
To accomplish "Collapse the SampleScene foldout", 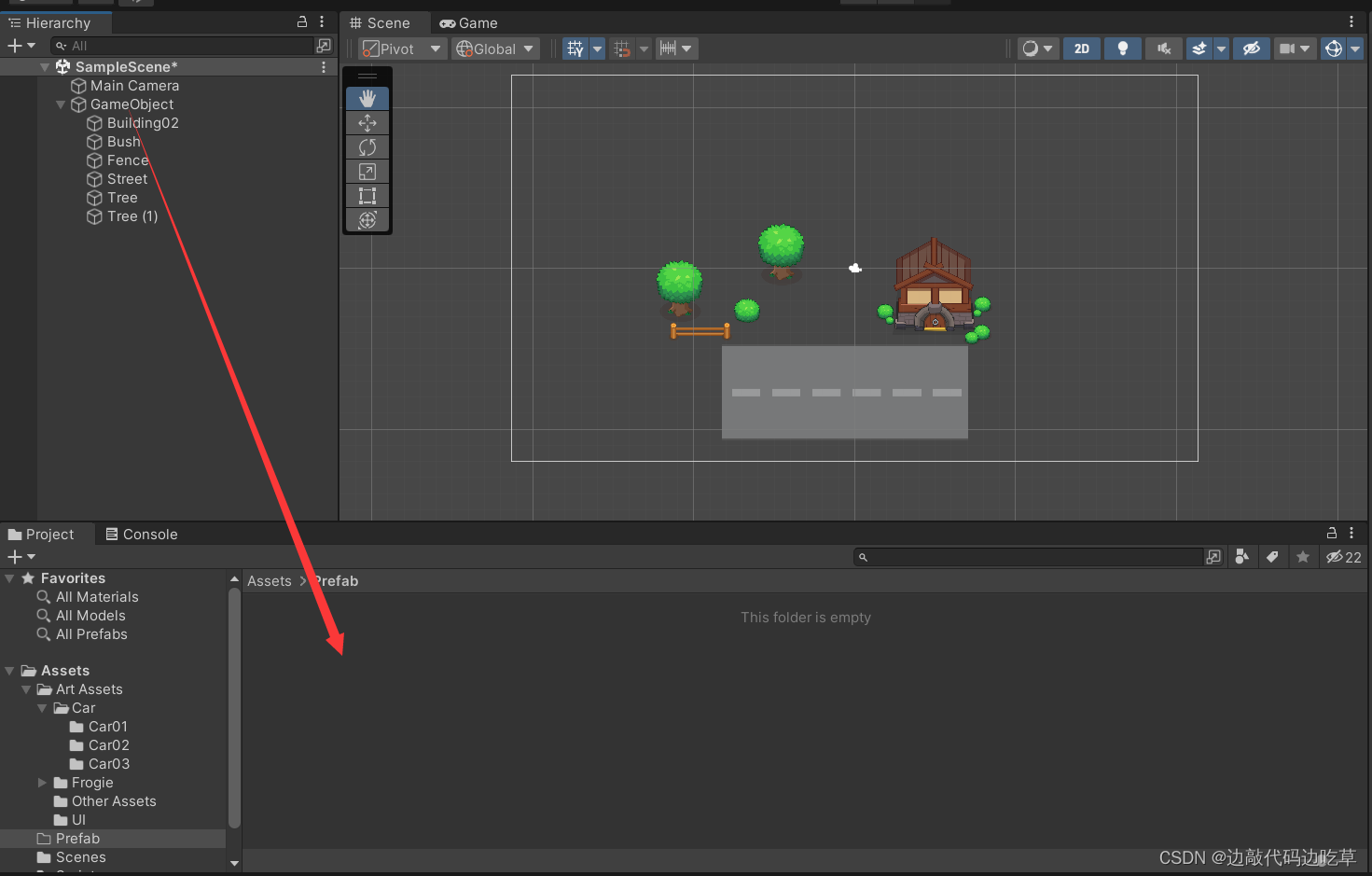I will point(45,66).
